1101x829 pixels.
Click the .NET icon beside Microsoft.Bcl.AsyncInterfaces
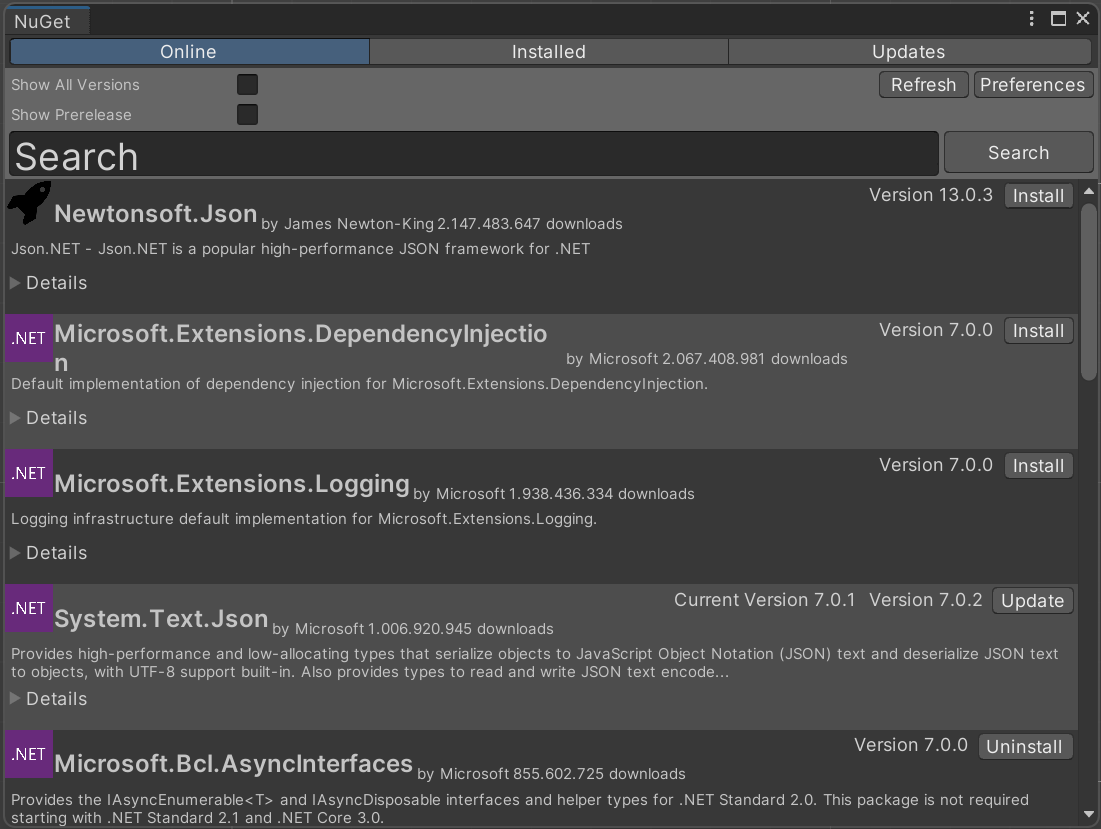pyautogui.click(x=29, y=754)
